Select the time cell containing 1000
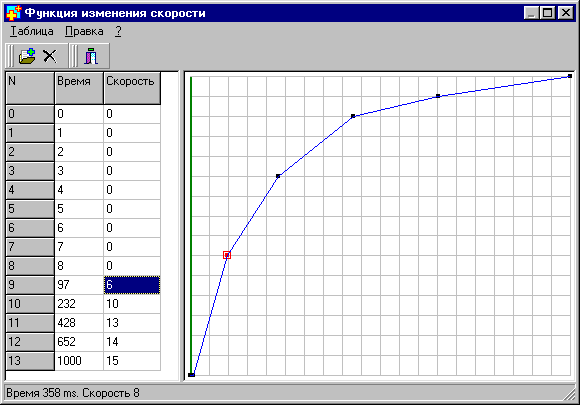 (79, 361)
